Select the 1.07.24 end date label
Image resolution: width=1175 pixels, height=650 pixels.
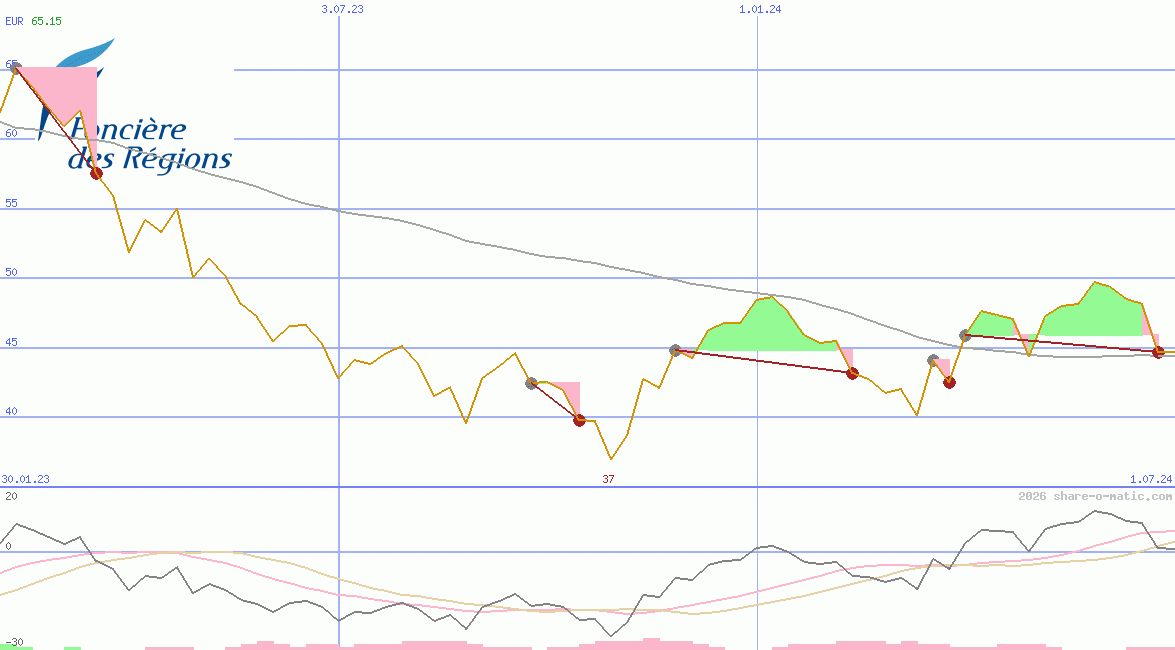[x=1150, y=479]
